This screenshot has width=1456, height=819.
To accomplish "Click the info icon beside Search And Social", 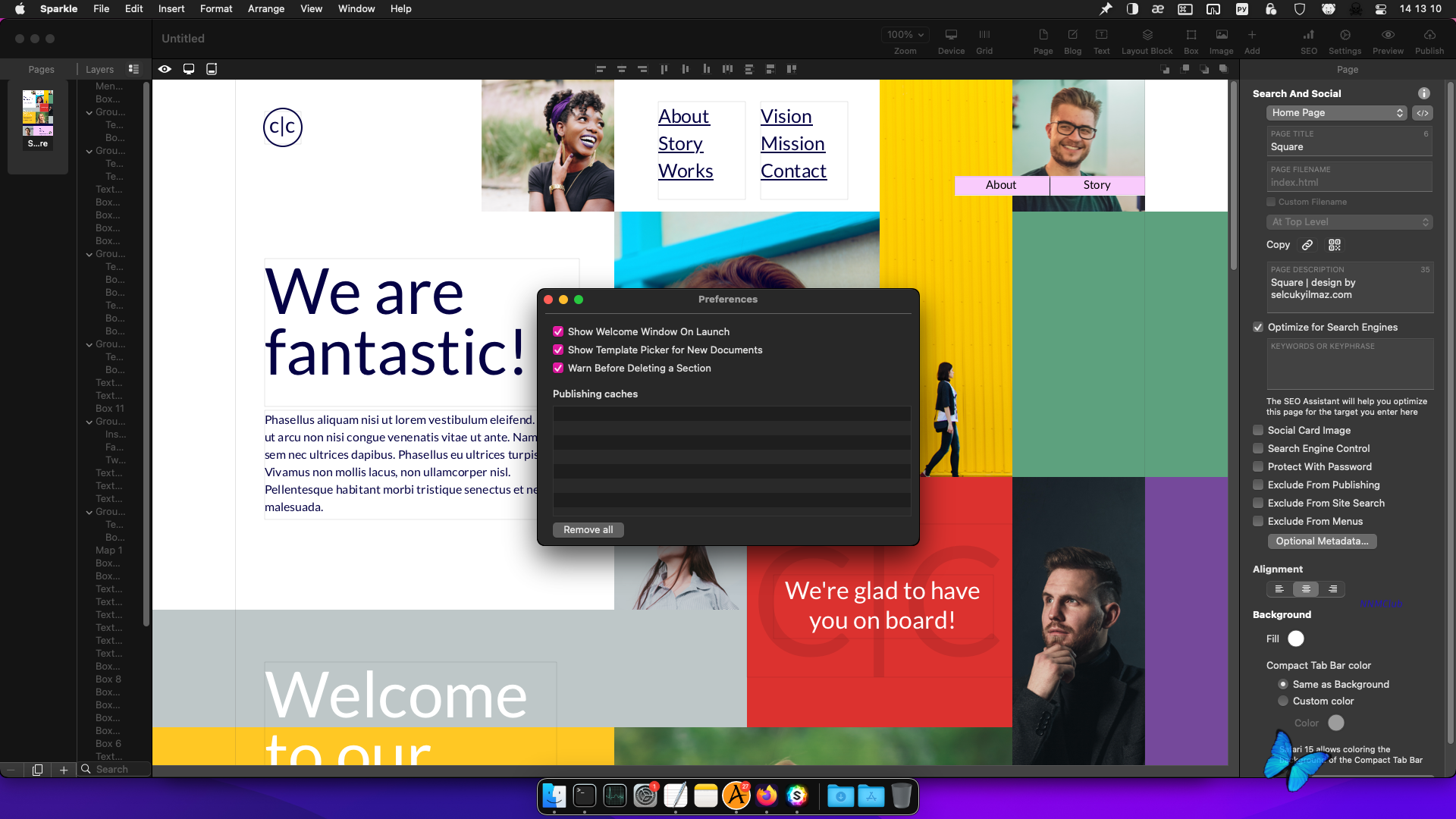I will (1424, 93).
